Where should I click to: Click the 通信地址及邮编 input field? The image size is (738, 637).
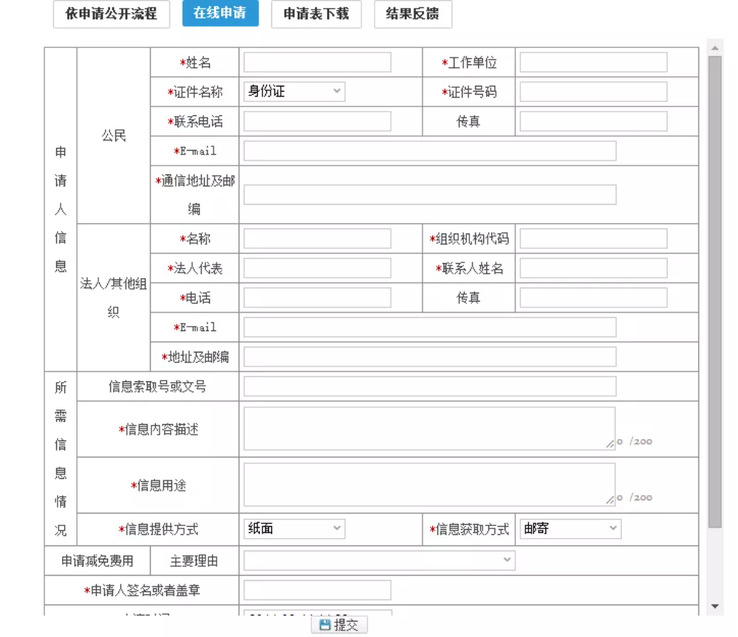429,195
